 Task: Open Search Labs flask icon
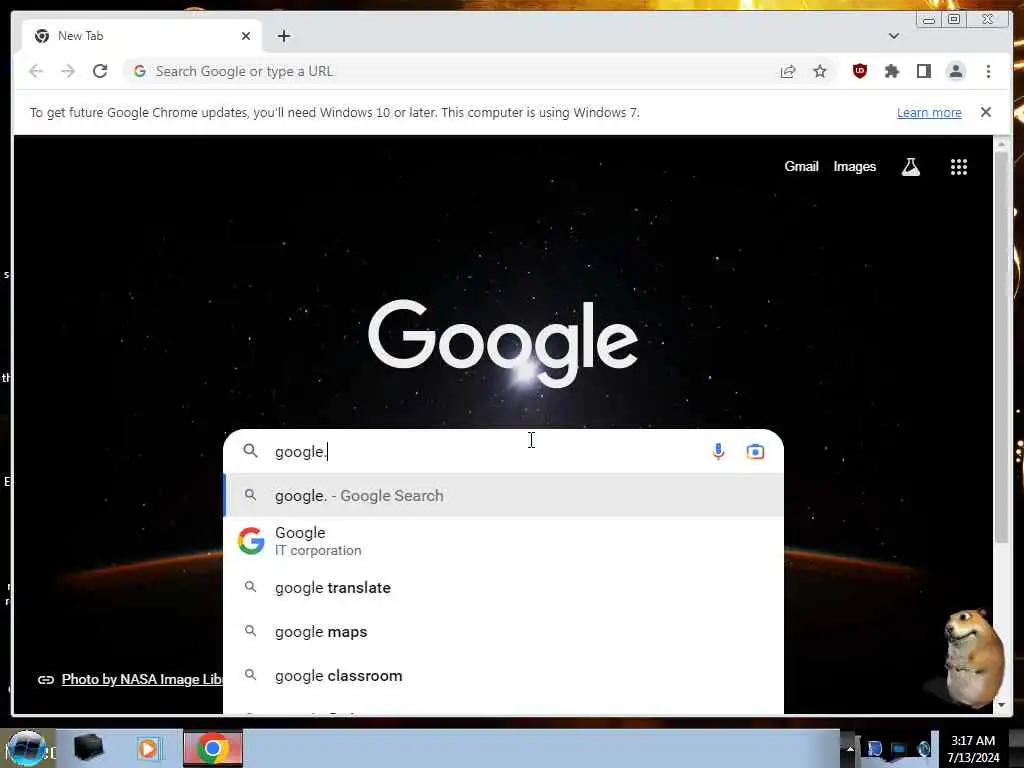click(x=910, y=167)
